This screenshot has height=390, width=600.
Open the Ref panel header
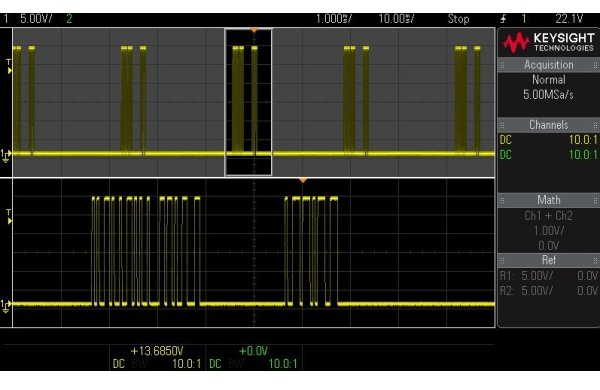(x=548, y=260)
